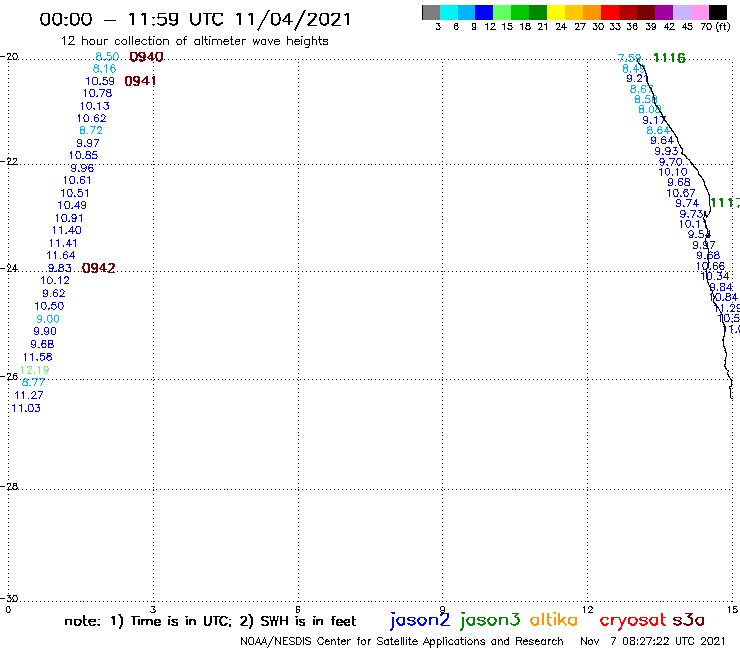Screen dimensions: 740x650
Task: Click the jason3 track value 9.17
Action: [654, 120]
